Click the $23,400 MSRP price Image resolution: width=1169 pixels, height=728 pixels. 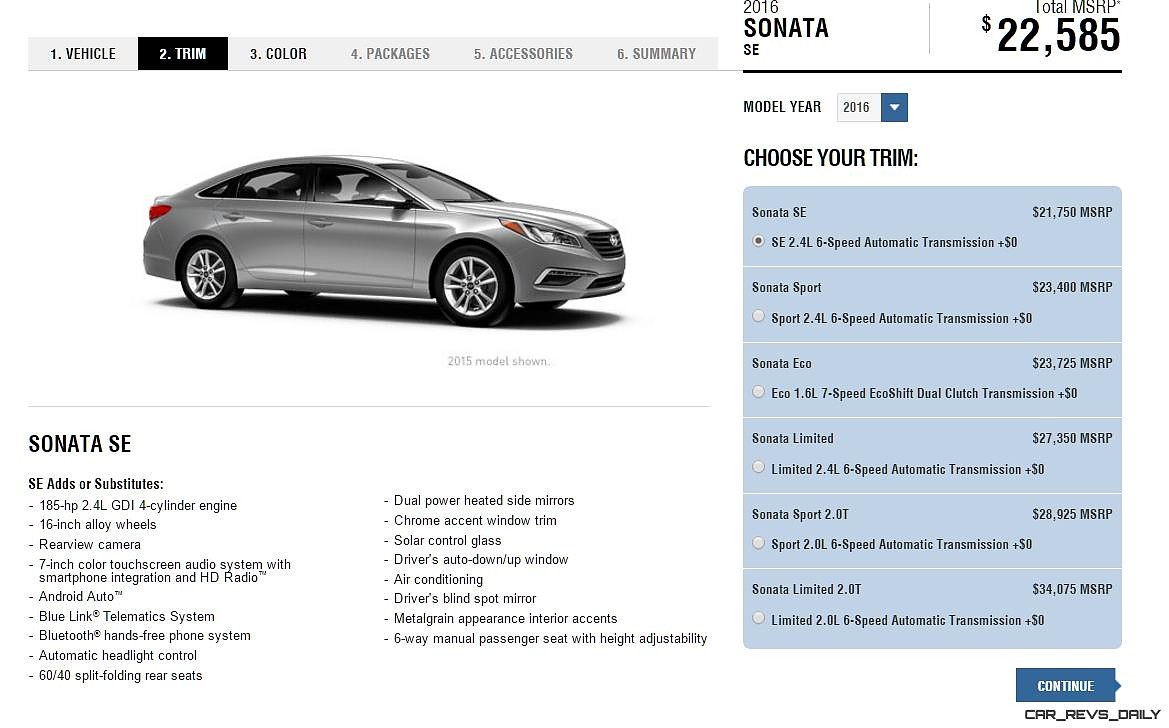click(1072, 287)
